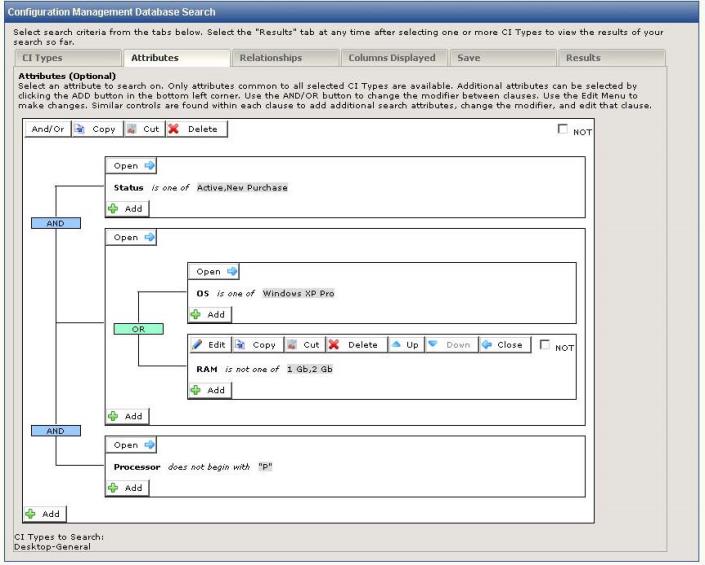This screenshot has height=565, width=705.
Task: Toggle the green OR modifier
Action: coord(139,327)
